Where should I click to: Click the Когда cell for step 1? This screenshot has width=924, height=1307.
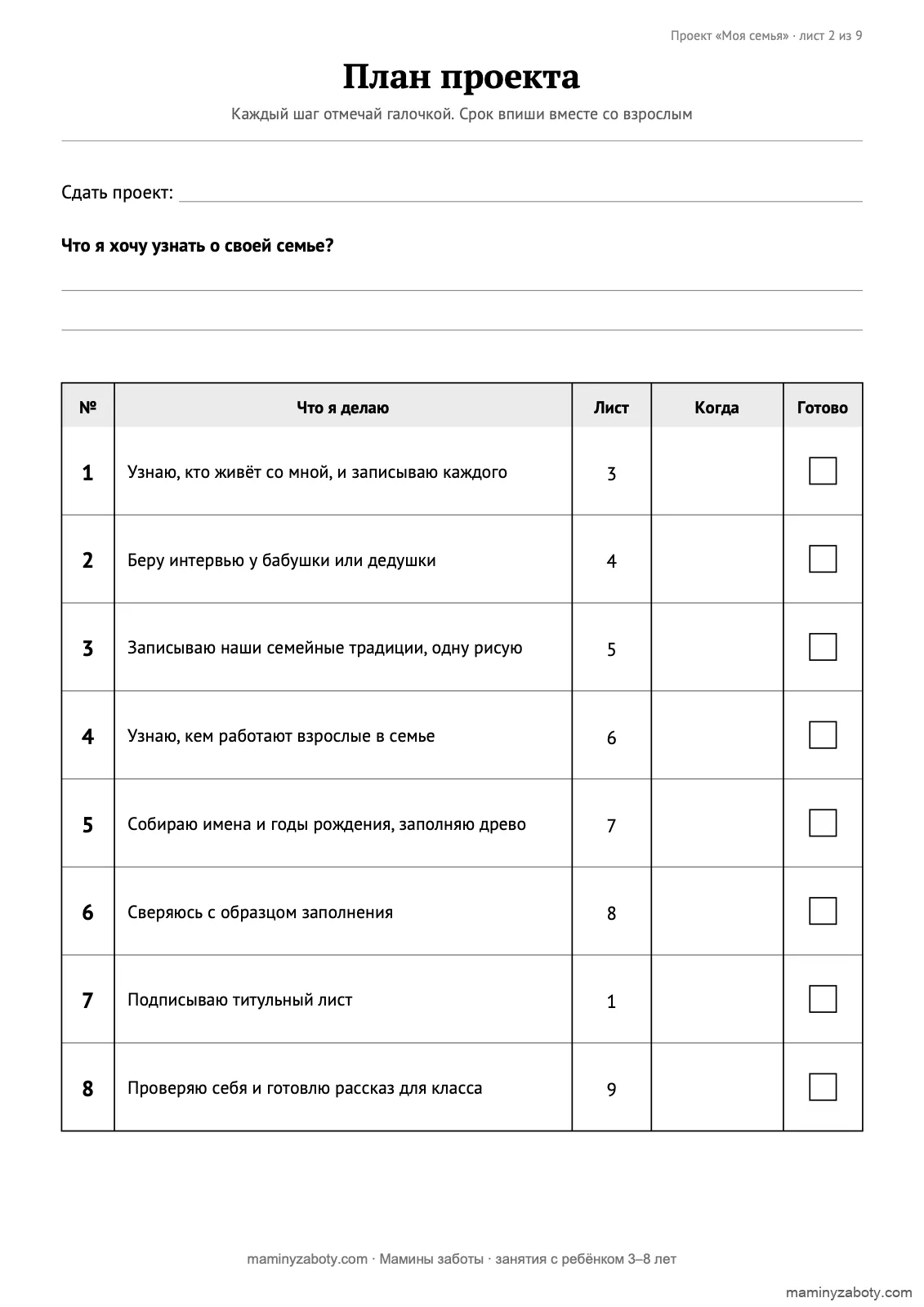(716, 471)
